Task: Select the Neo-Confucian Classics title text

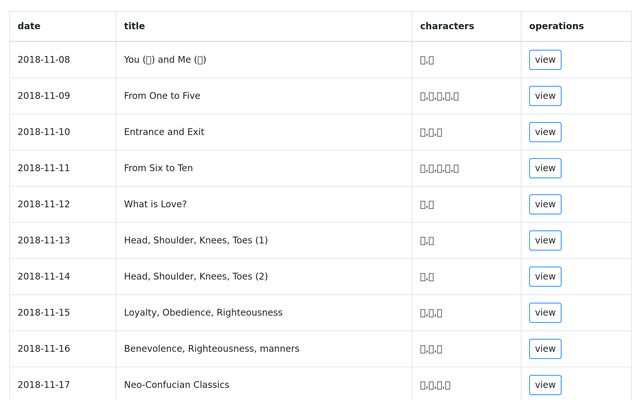Action: pyautogui.click(x=176, y=384)
